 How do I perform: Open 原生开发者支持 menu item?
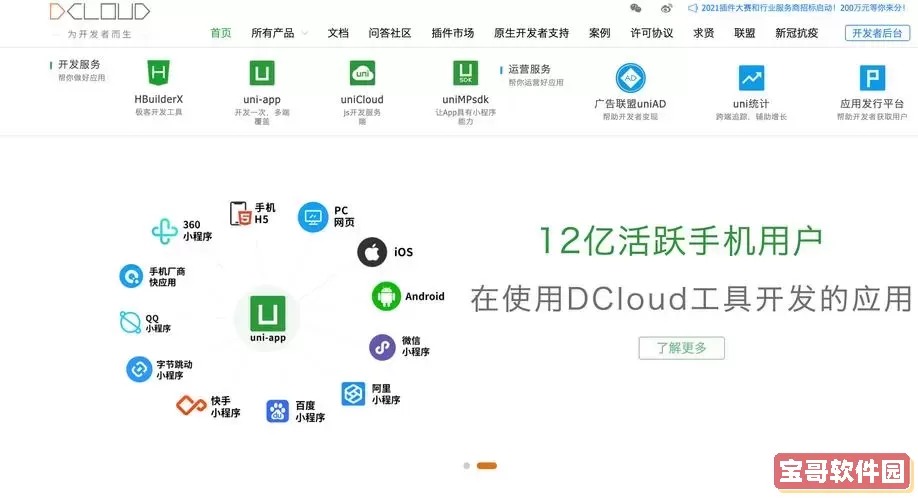531,33
